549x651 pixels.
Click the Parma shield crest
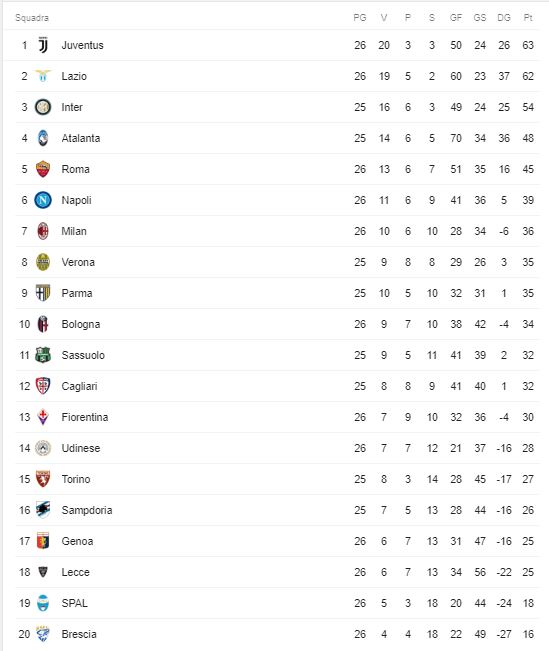[43, 293]
